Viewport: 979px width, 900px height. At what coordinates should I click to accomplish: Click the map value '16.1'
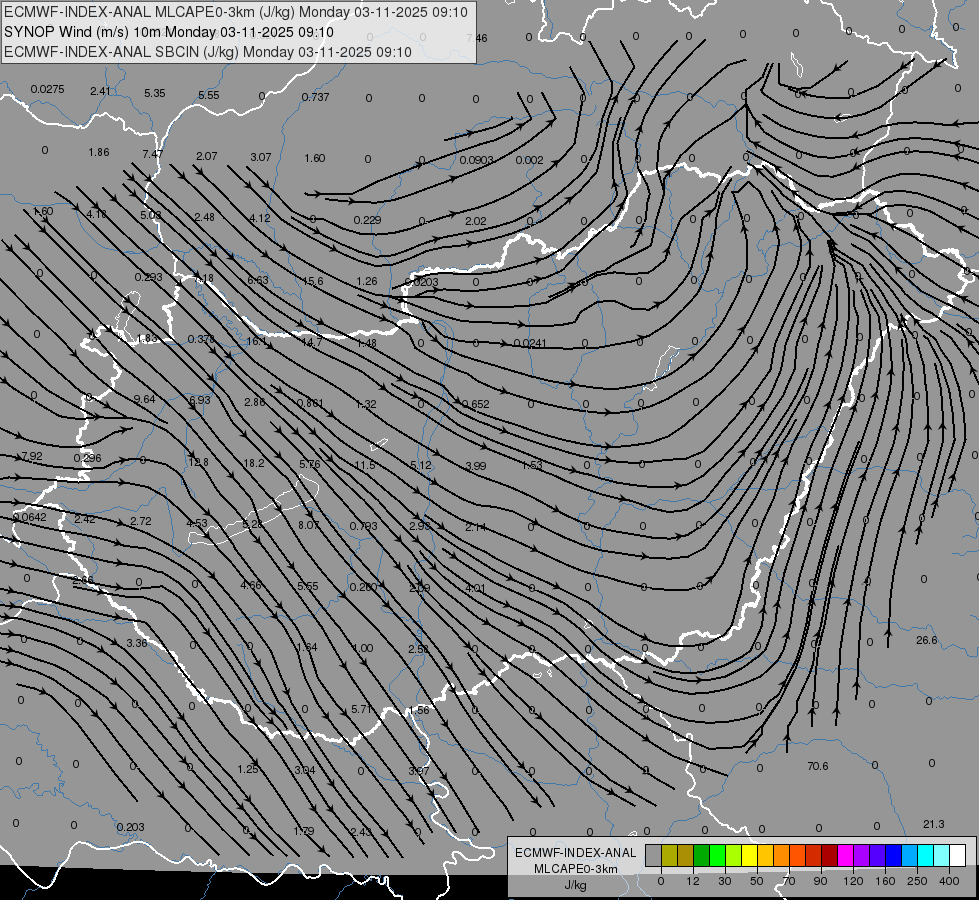tap(257, 341)
